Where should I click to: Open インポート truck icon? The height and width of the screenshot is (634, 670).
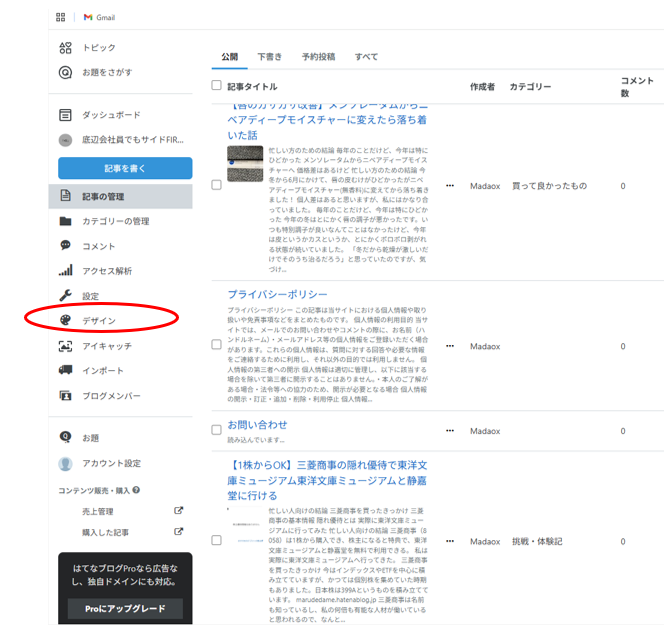coord(65,370)
